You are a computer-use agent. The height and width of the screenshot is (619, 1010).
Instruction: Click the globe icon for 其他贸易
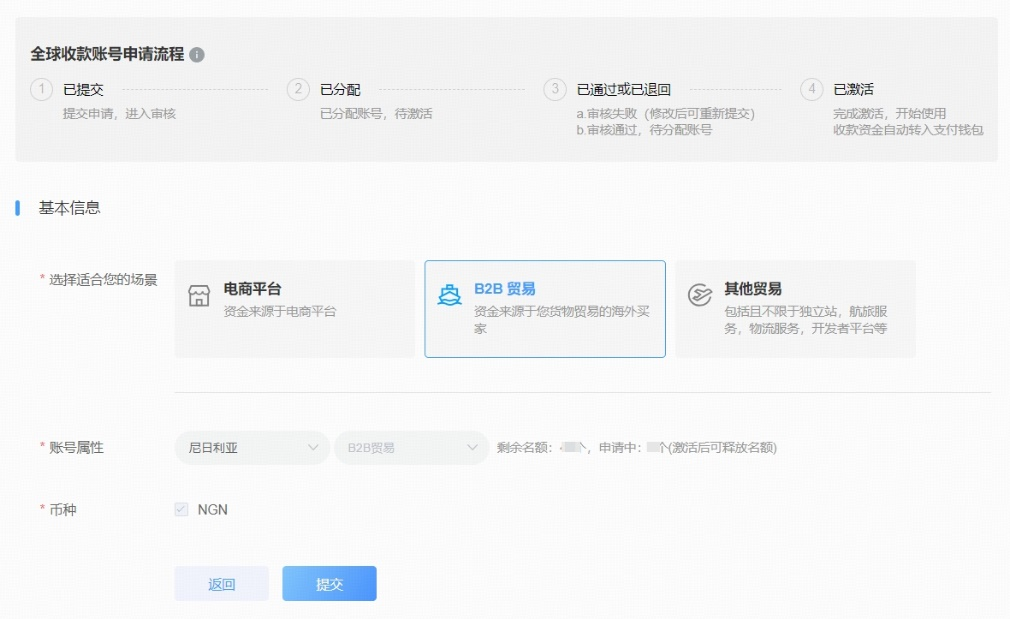click(700, 296)
